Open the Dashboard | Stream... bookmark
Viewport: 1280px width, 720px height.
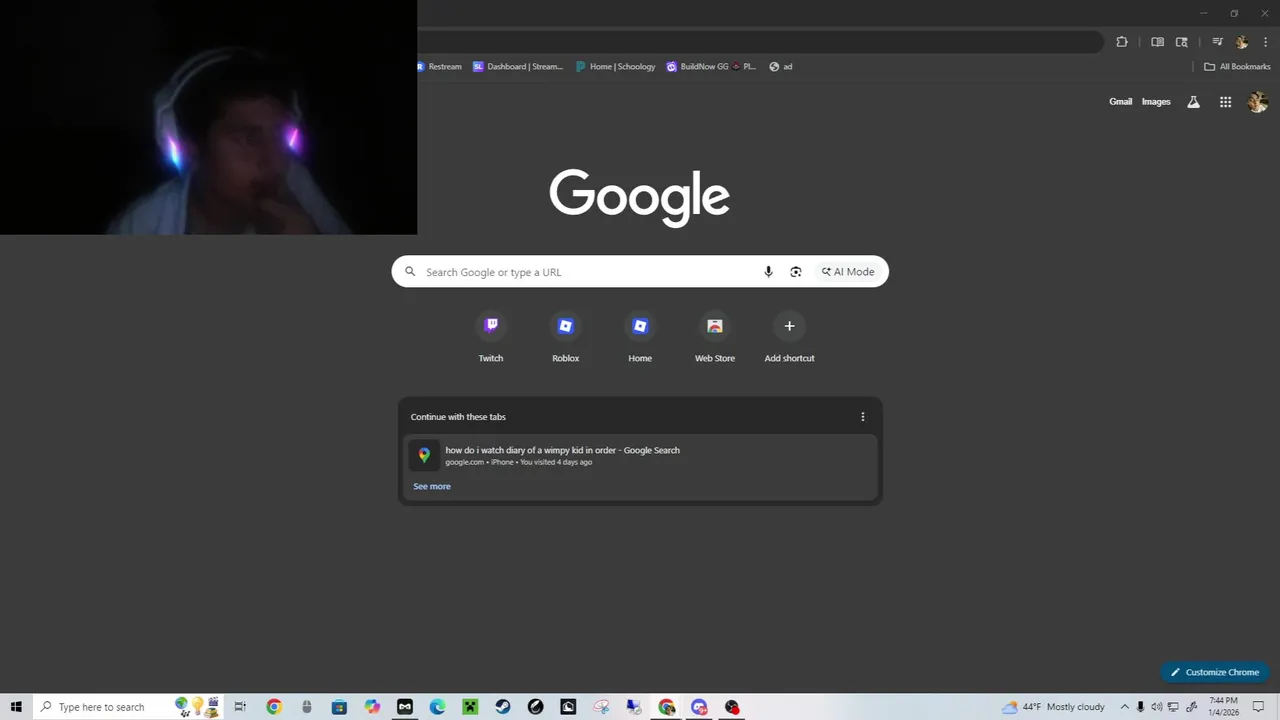518,67
